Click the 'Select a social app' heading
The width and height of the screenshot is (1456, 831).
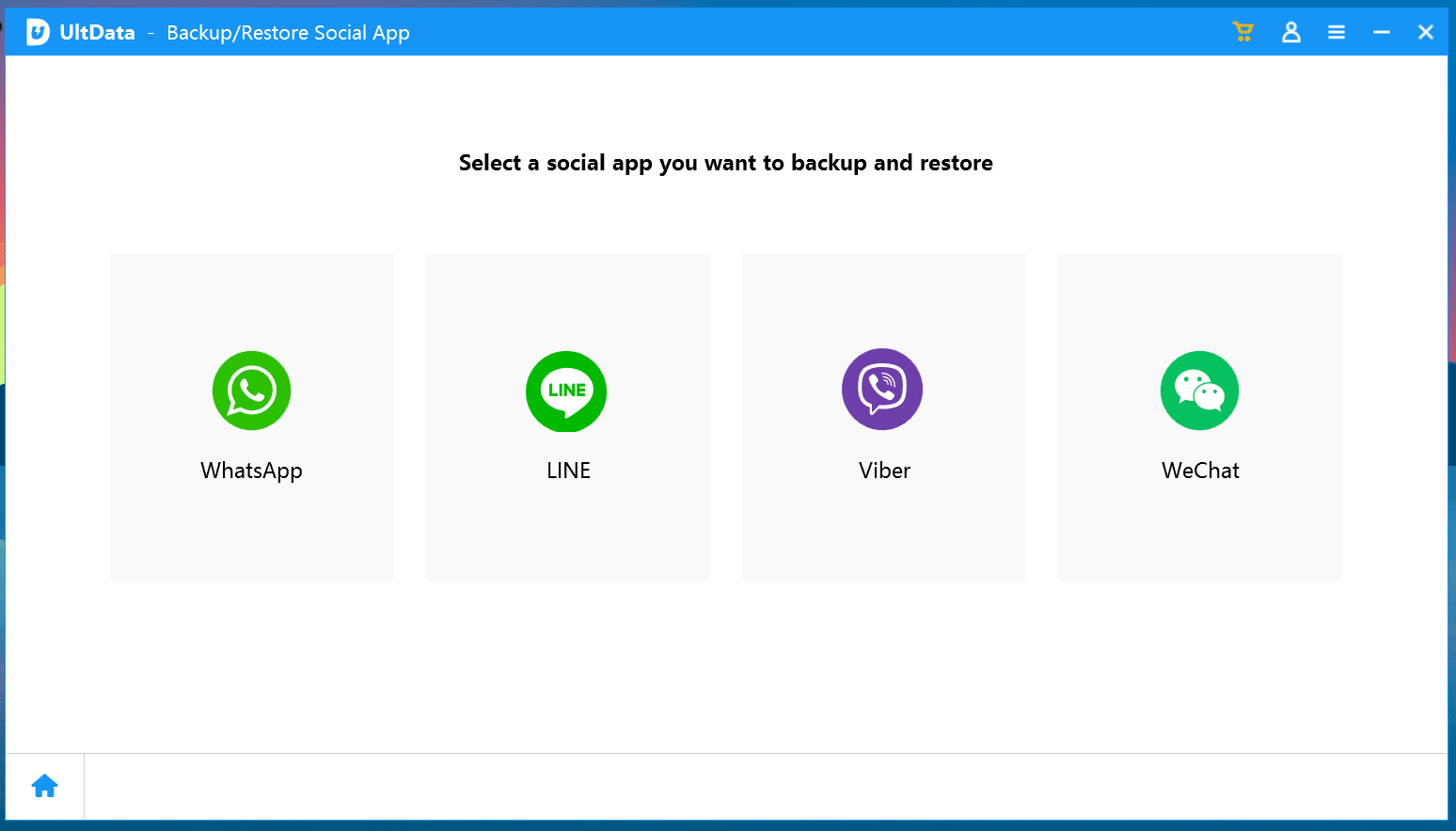tap(725, 163)
